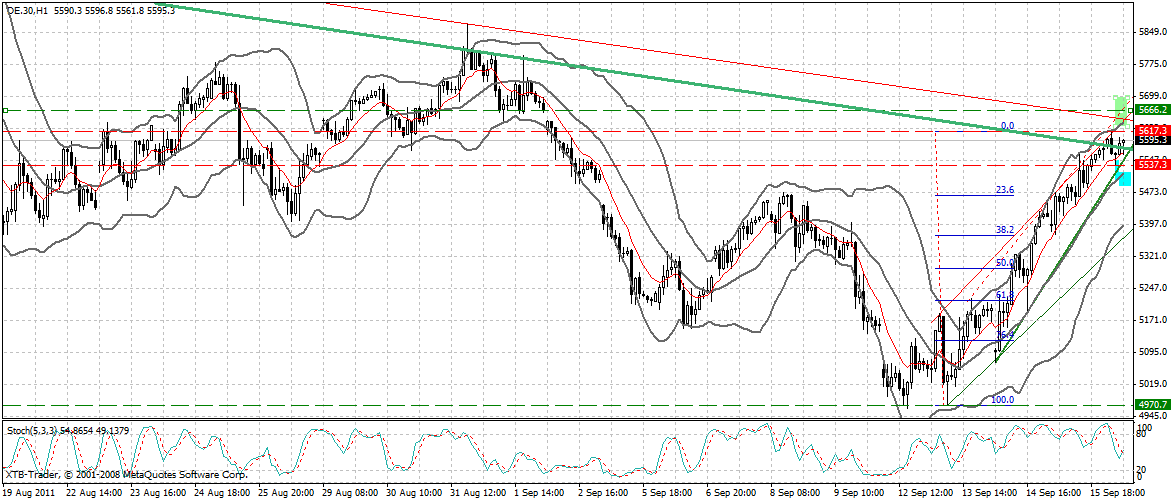Screen dimensions: 1171x500
Task: Click the 5849.0 value on price scale
Action: coord(1151,32)
